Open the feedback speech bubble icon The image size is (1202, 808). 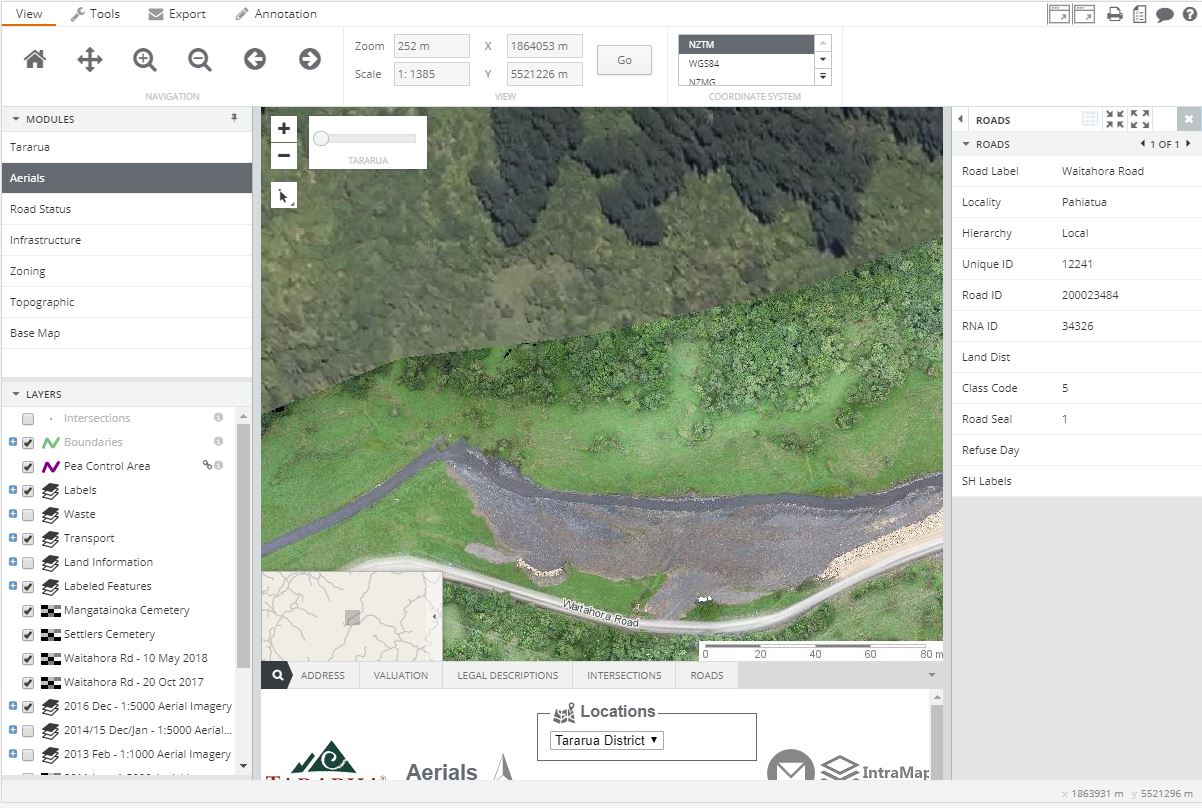pyautogui.click(x=1165, y=15)
